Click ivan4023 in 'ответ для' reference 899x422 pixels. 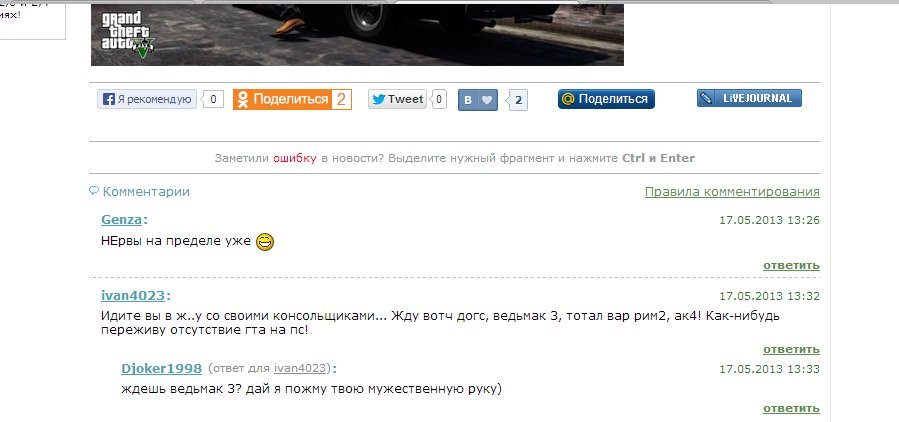click(x=300, y=368)
